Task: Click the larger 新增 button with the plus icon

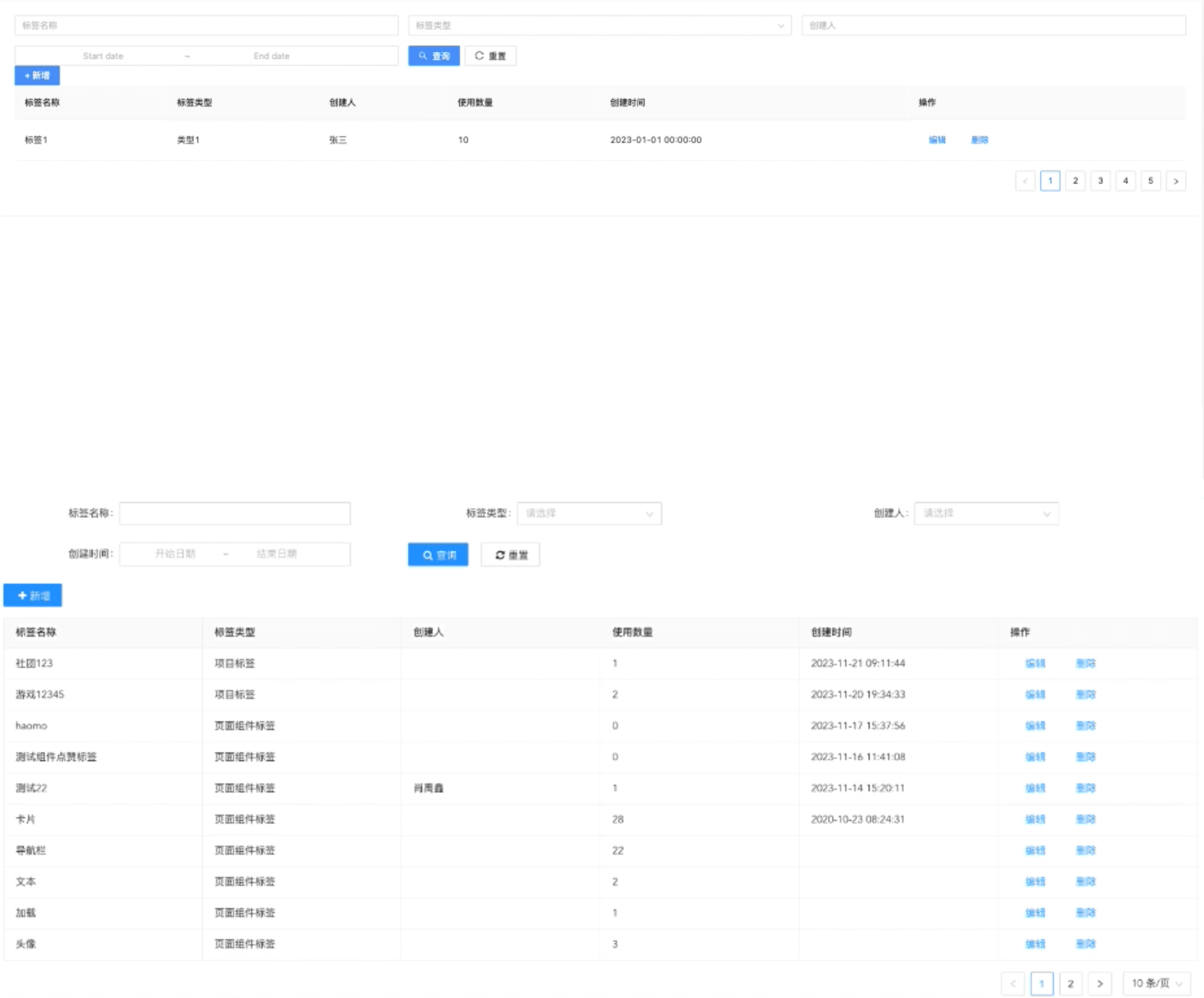Action: 33,596
